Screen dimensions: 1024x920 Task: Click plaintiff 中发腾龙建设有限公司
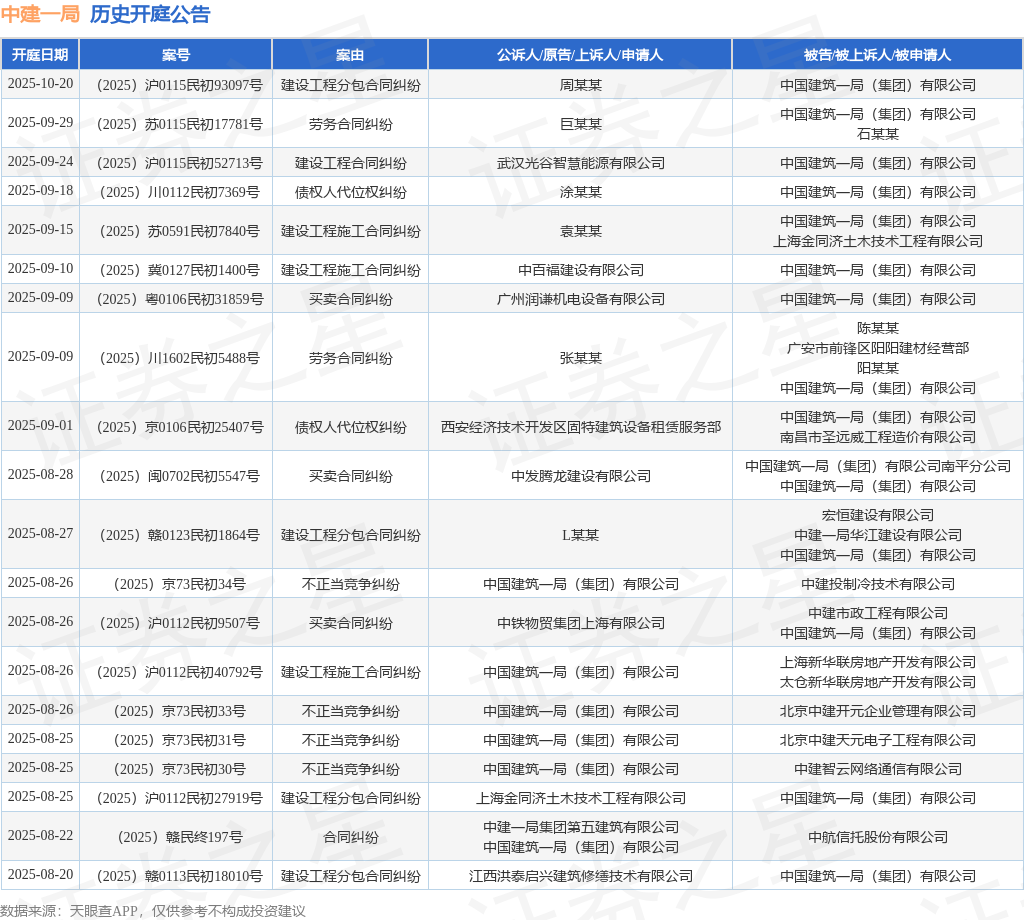point(580,476)
